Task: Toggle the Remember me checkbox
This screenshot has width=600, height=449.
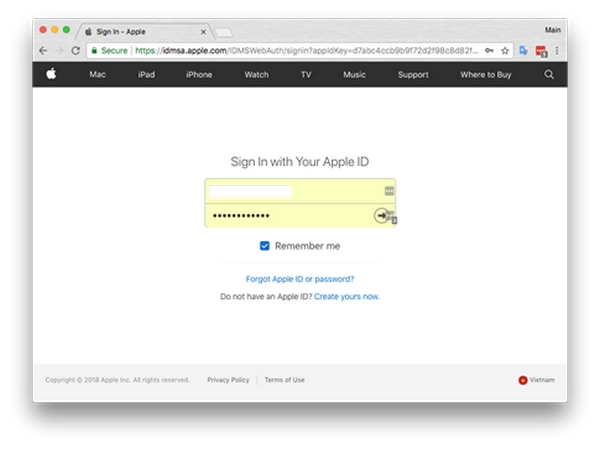Action: [264, 246]
